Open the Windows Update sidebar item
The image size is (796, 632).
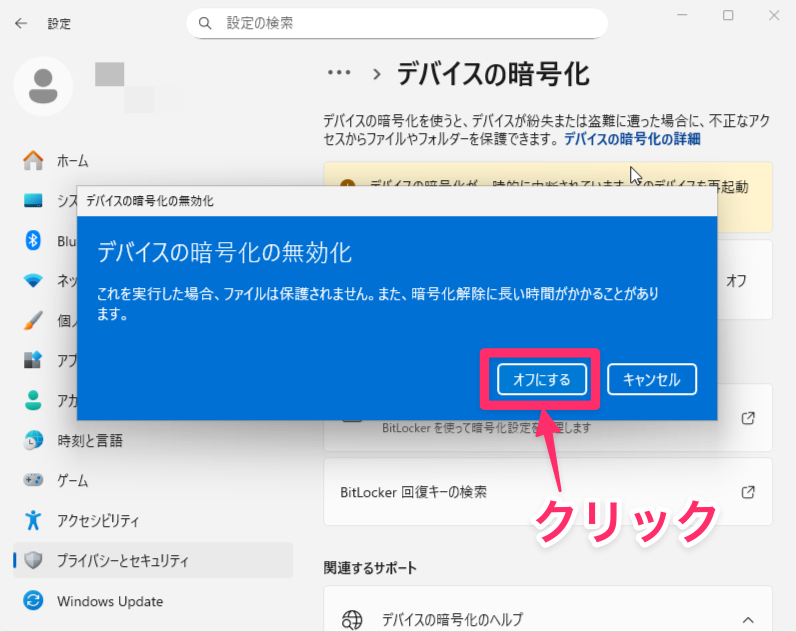coord(110,601)
